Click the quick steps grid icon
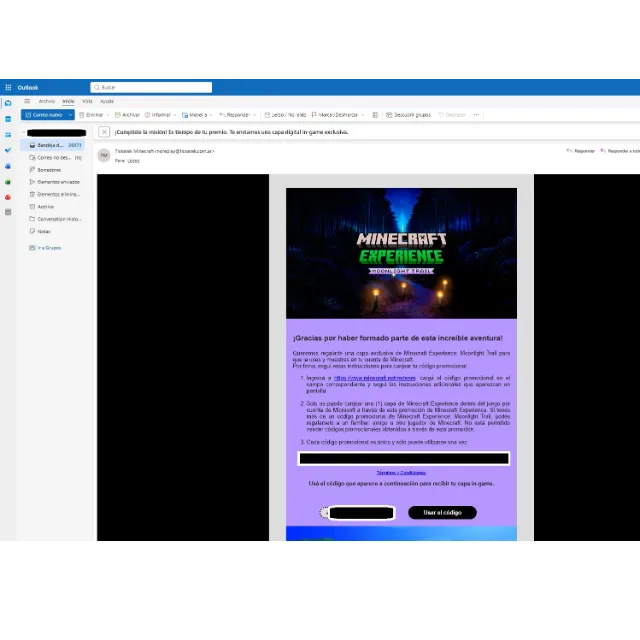Screen dimensions: 640x640 (375, 115)
